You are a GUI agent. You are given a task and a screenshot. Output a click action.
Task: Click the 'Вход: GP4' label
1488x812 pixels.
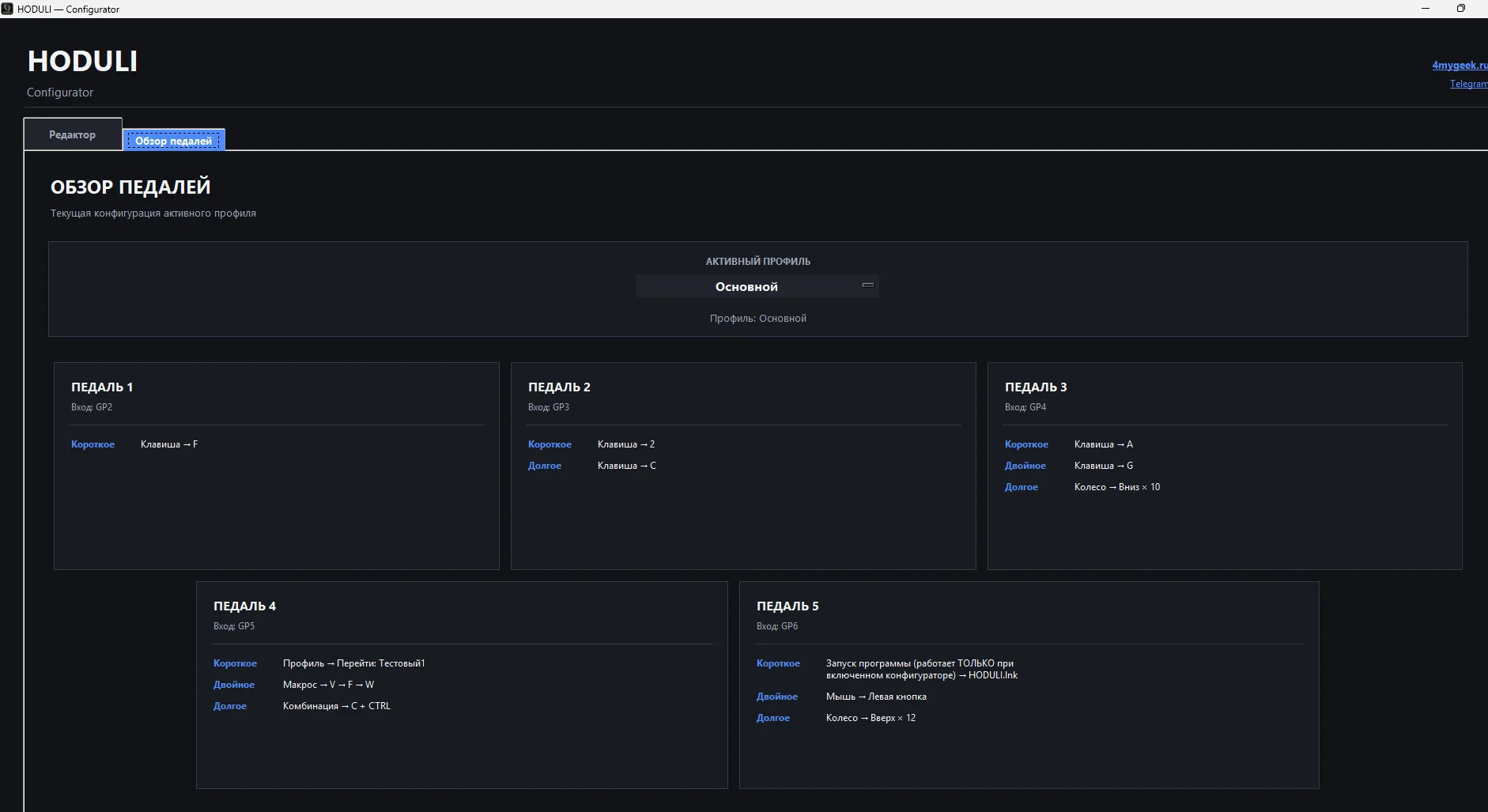[1025, 407]
